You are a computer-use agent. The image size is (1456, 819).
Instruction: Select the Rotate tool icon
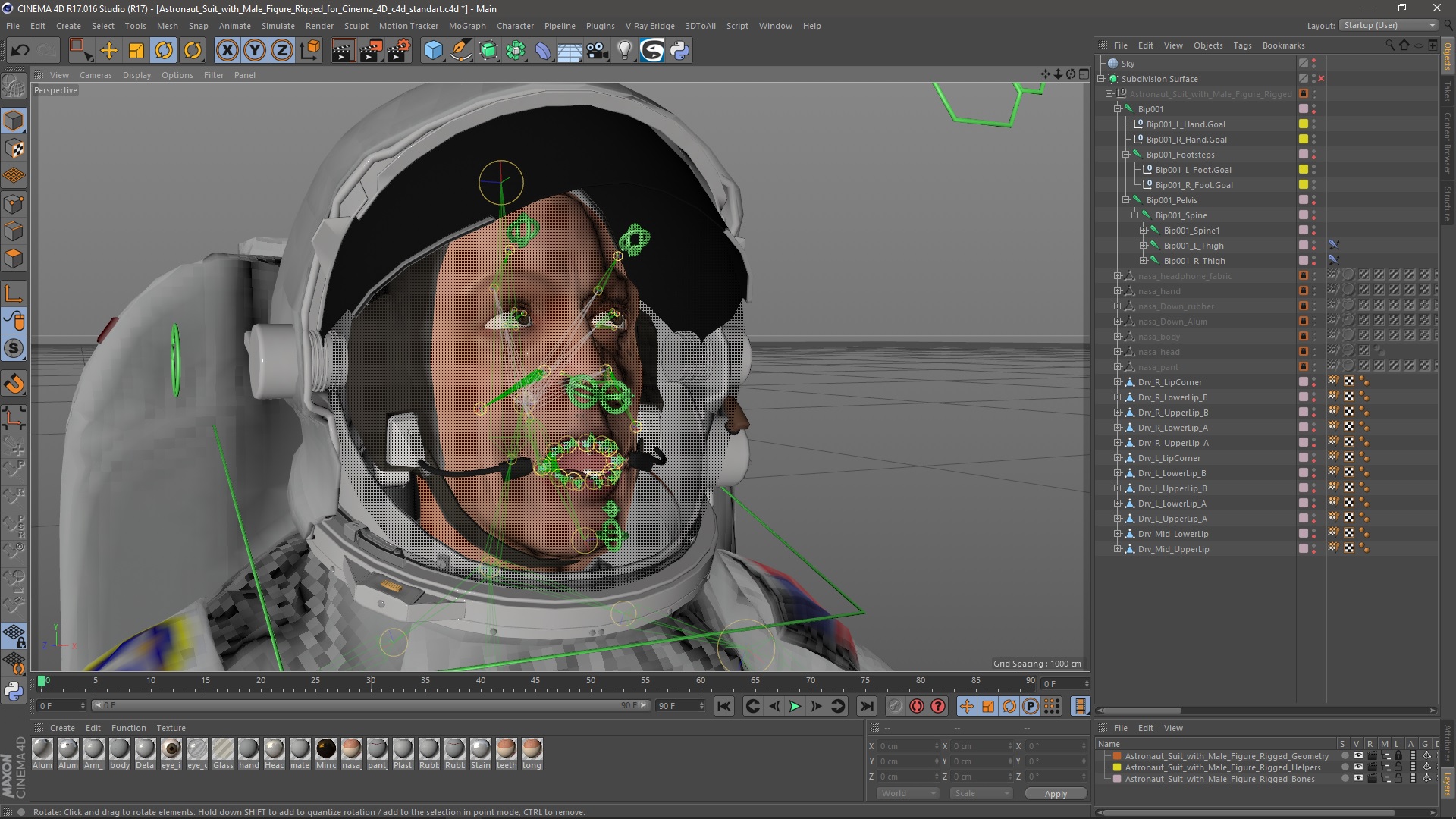click(x=164, y=51)
